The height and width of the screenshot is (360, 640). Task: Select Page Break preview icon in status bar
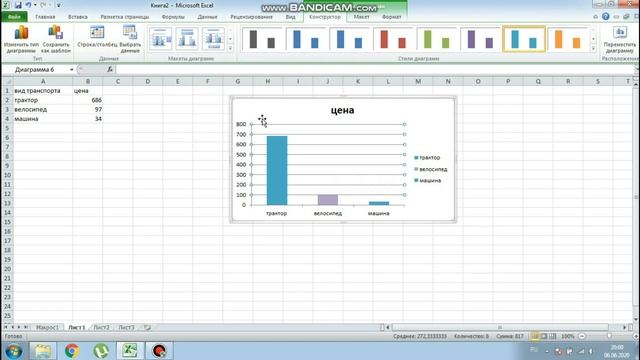click(553, 336)
